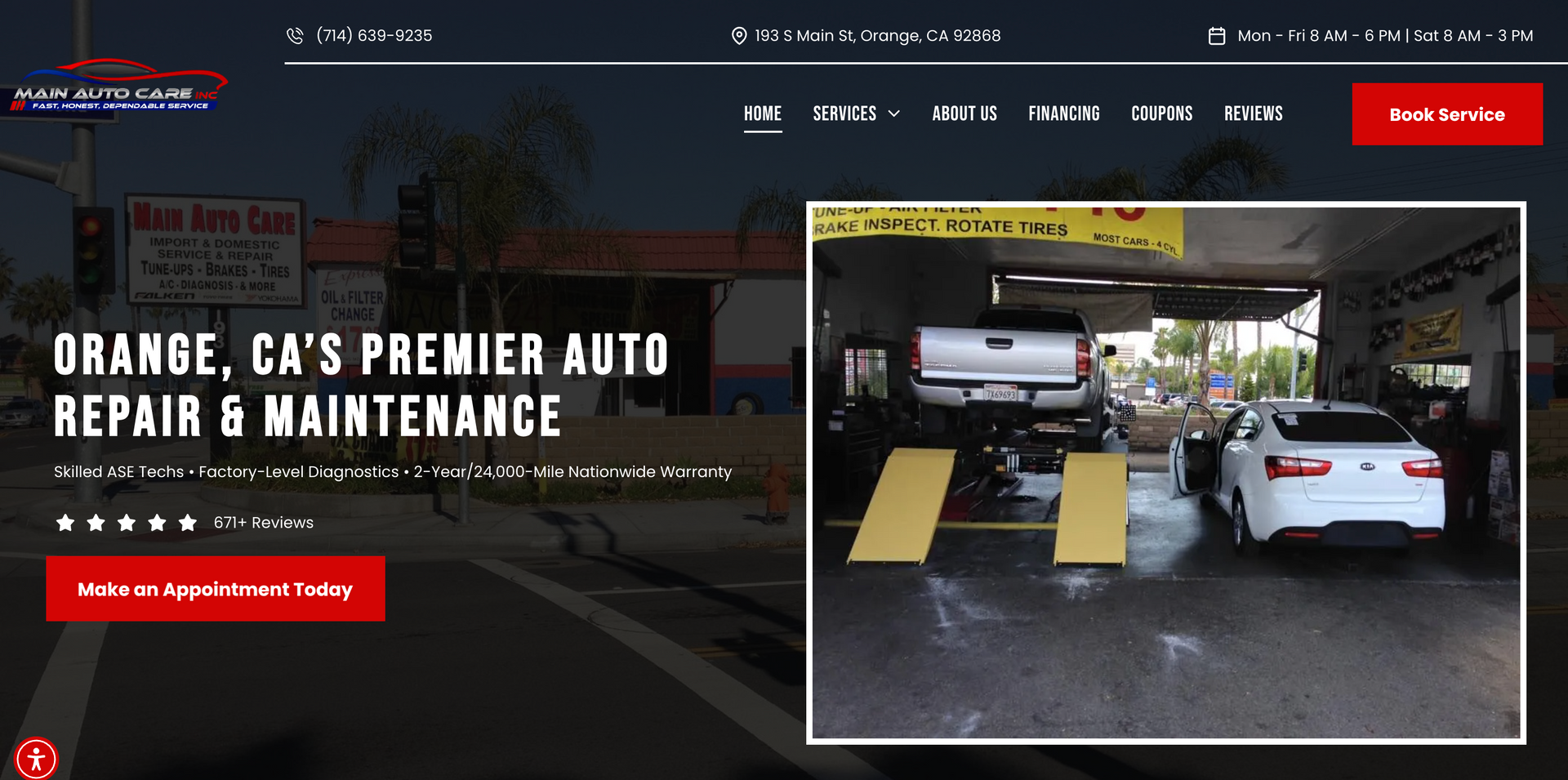Open the Financing page
The image size is (1568, 780).
[1064, 114]
